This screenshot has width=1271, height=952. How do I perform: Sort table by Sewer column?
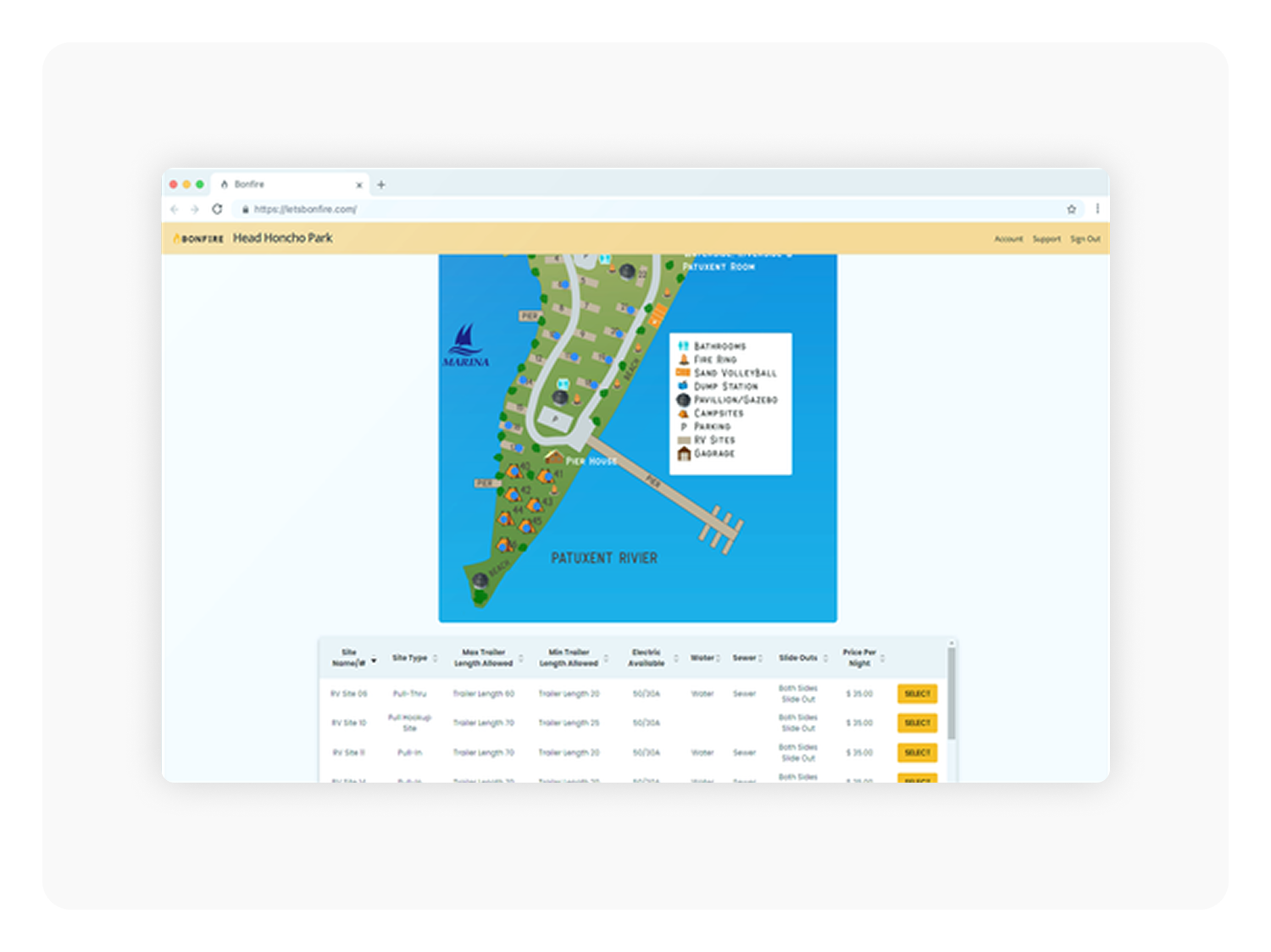[760, 658]
